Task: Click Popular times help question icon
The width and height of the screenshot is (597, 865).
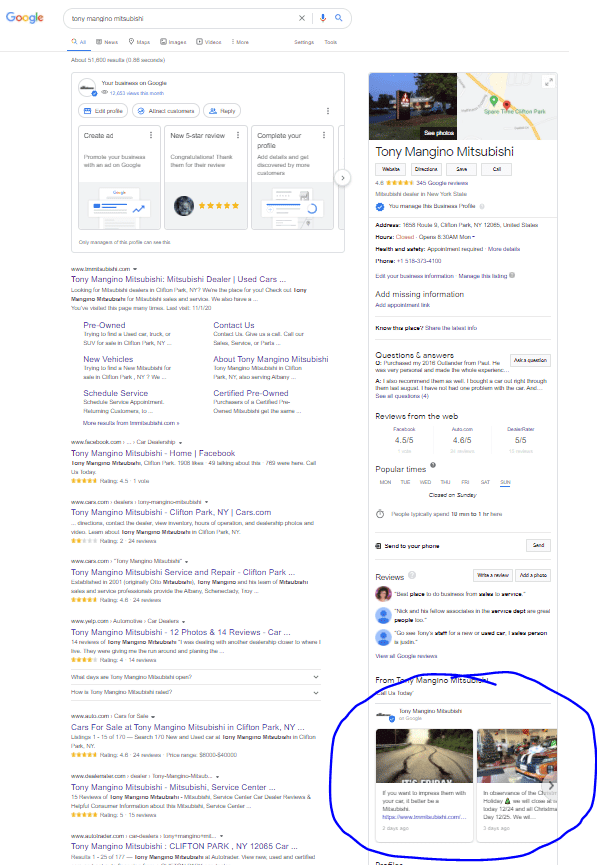Action: tap(433, 465)
